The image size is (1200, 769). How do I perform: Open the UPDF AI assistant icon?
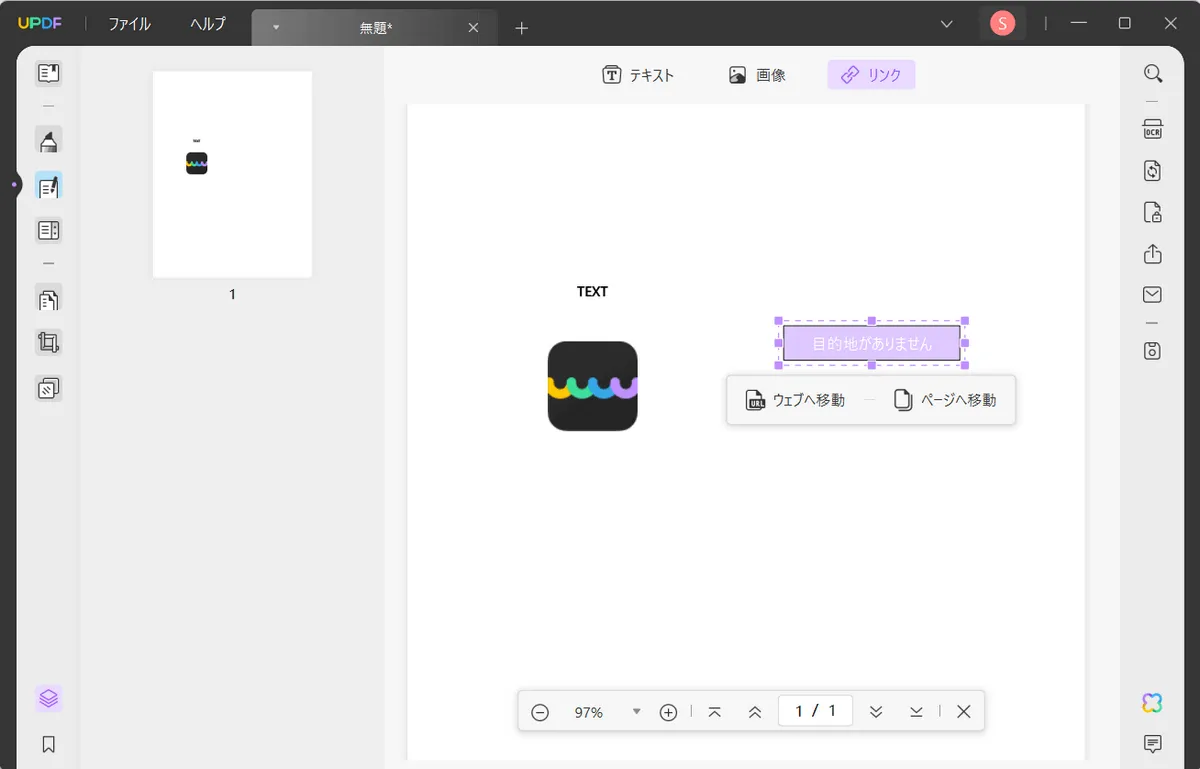[1153, 703]
